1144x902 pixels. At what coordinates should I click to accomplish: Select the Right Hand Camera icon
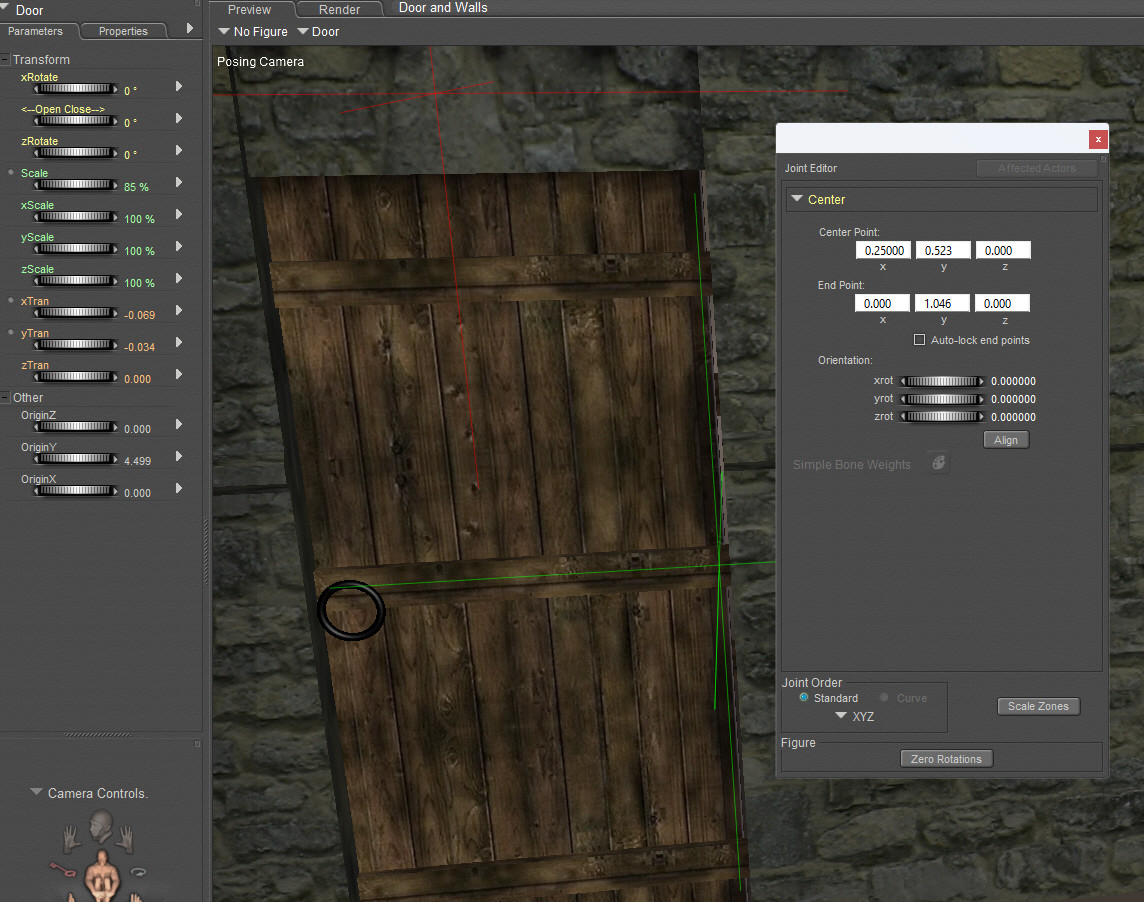125,839
